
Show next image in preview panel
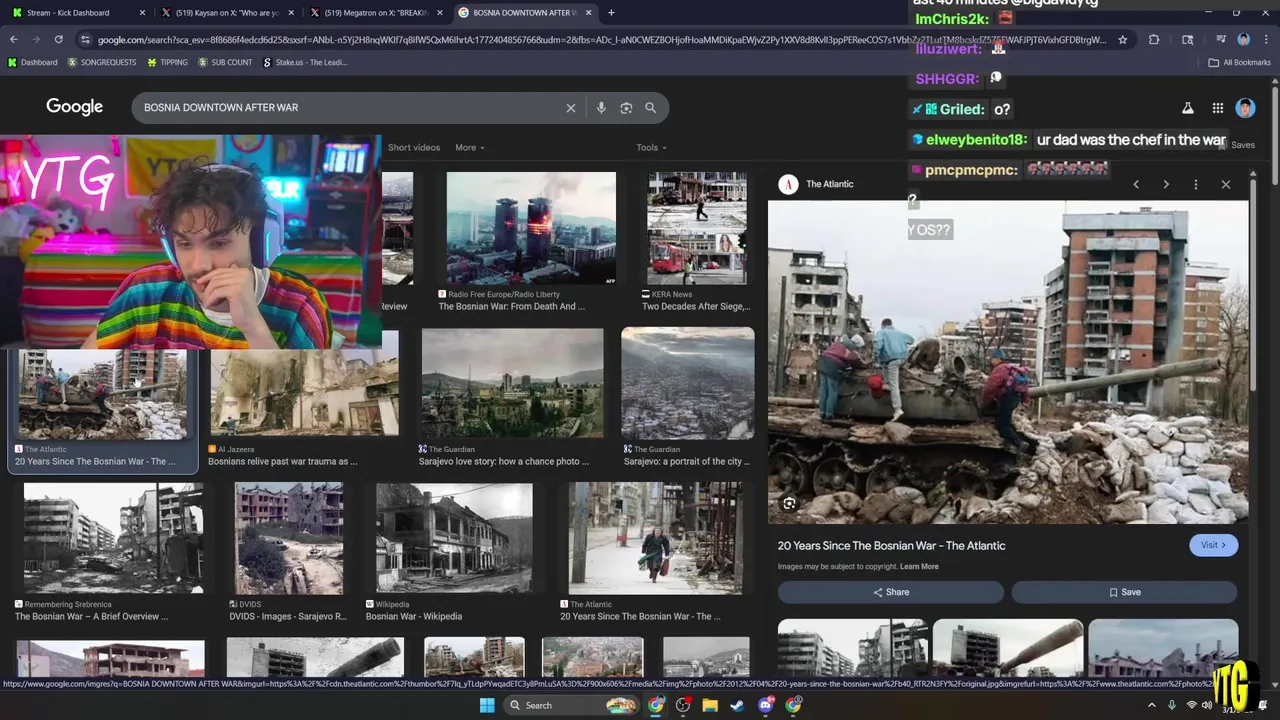(1166, 184)
